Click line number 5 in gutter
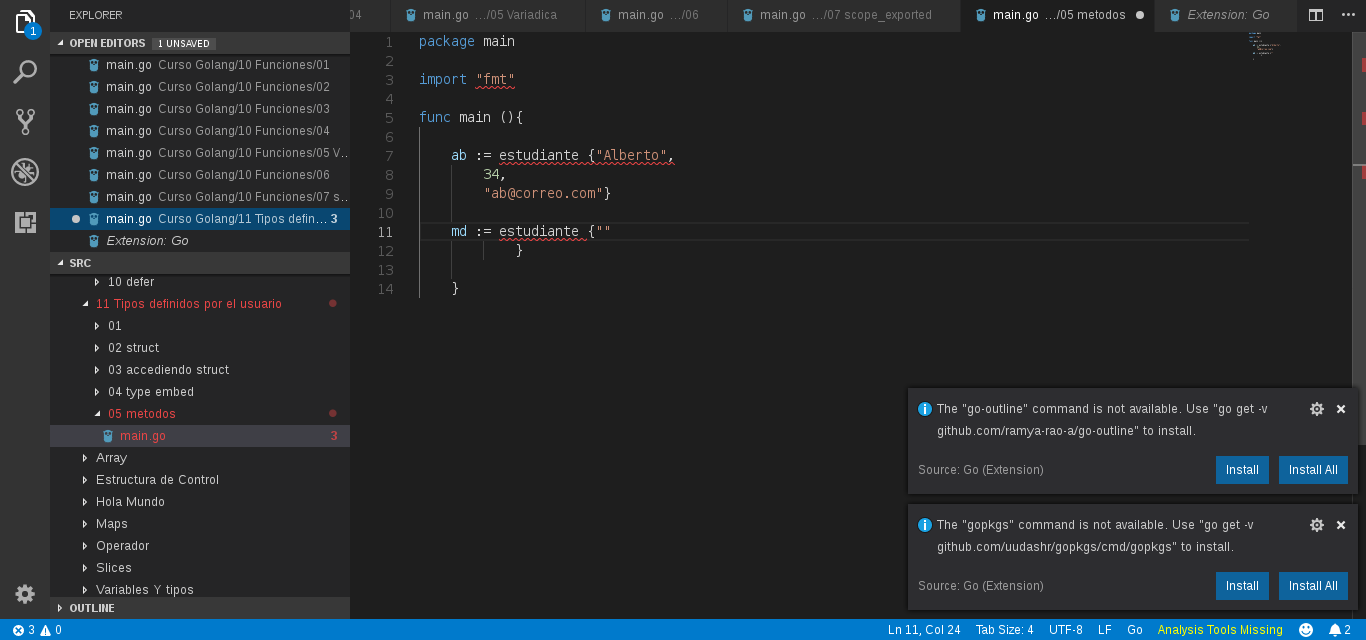Image resolution: width=1366 pixels, height=640 pixels. pos(389,118)
